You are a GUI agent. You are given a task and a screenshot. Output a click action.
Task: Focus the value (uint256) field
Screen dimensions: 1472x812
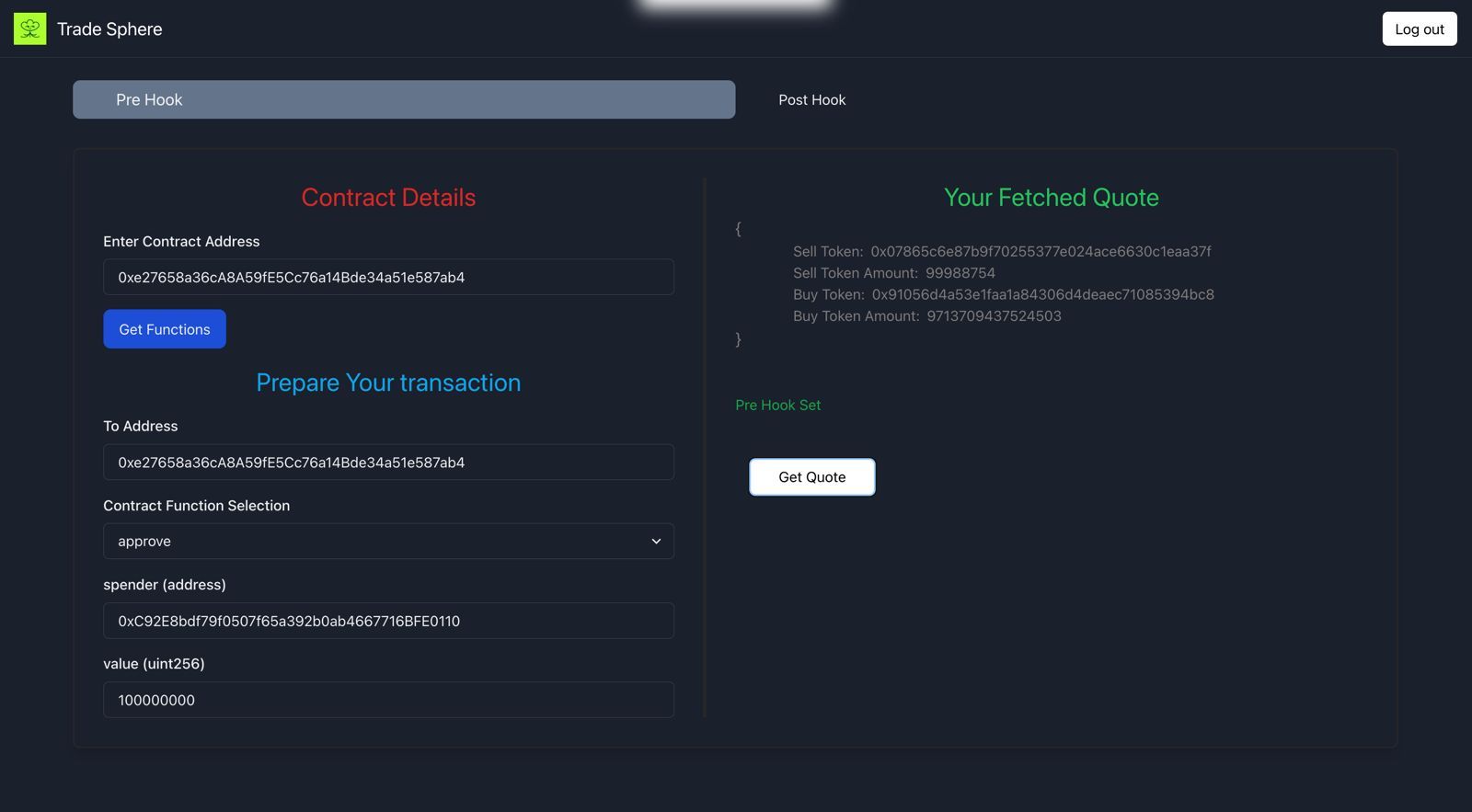(388, 700)
